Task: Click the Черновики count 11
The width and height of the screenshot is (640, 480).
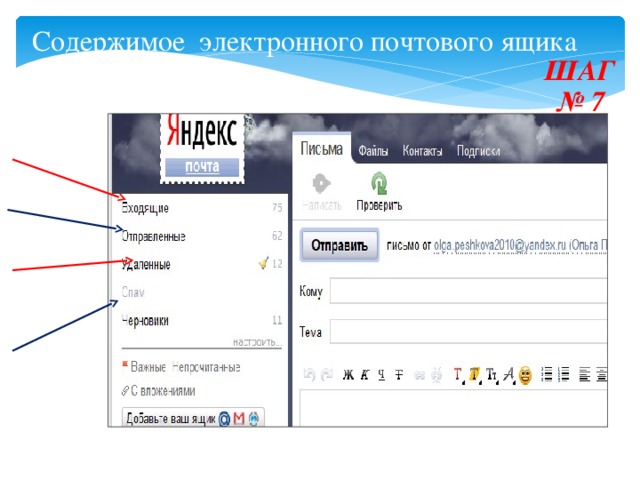Action: pyautogui.click(x=277, y=320)
